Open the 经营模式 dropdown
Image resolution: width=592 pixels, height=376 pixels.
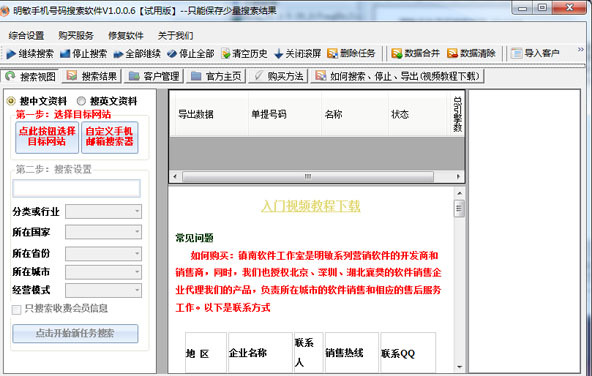[x=103, y=290]
